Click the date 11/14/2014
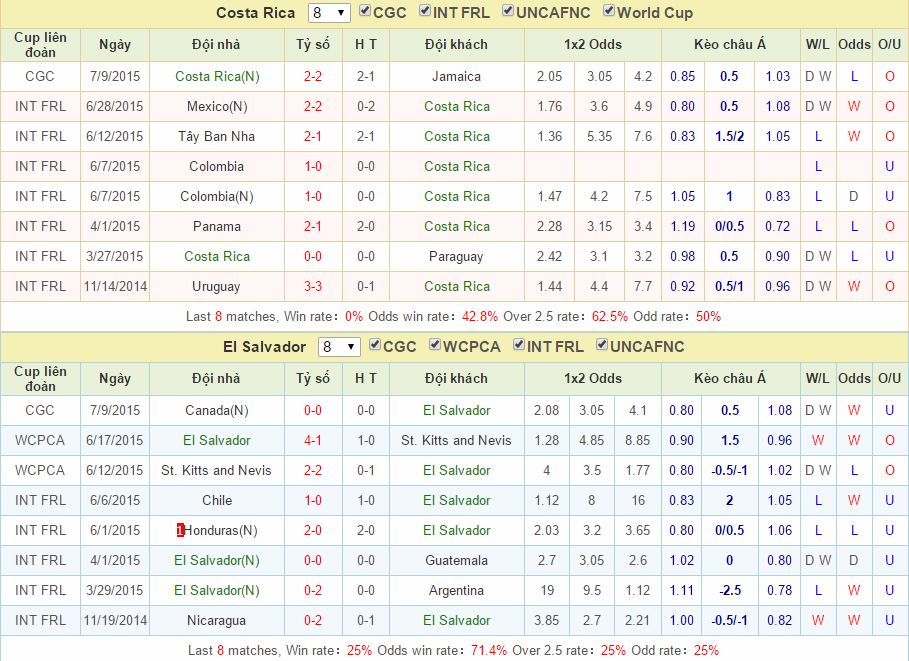 point(115,286)
